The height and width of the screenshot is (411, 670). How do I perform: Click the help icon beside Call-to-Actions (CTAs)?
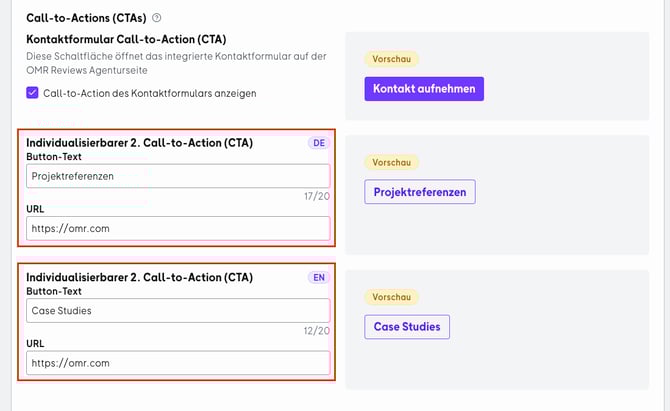(x=157, y=18)
